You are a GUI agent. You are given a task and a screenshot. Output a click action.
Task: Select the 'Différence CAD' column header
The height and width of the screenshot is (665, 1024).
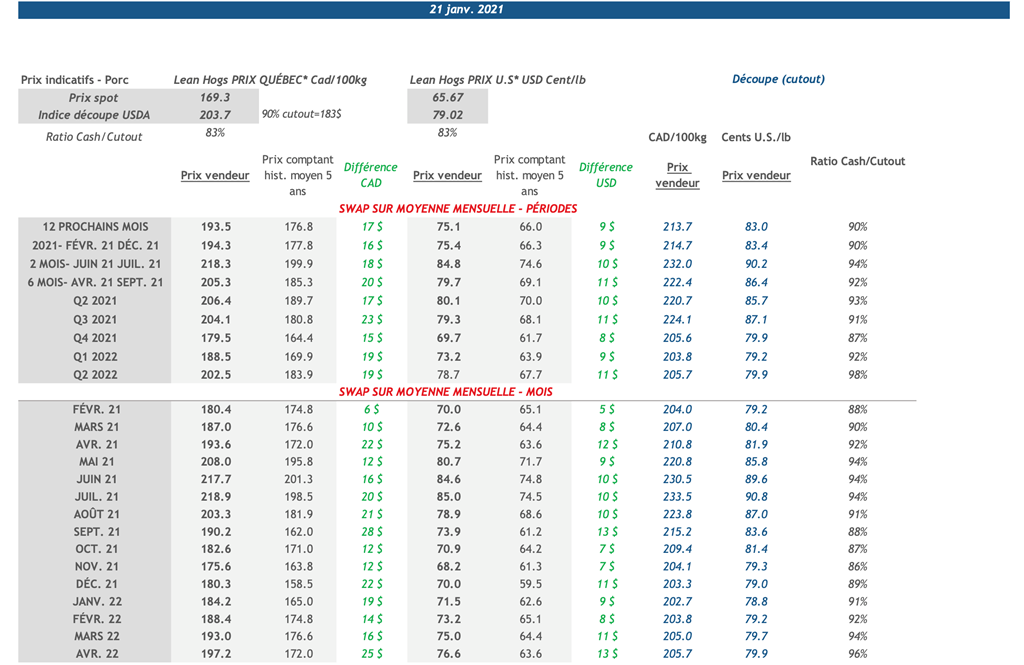[x=370, y=175]
